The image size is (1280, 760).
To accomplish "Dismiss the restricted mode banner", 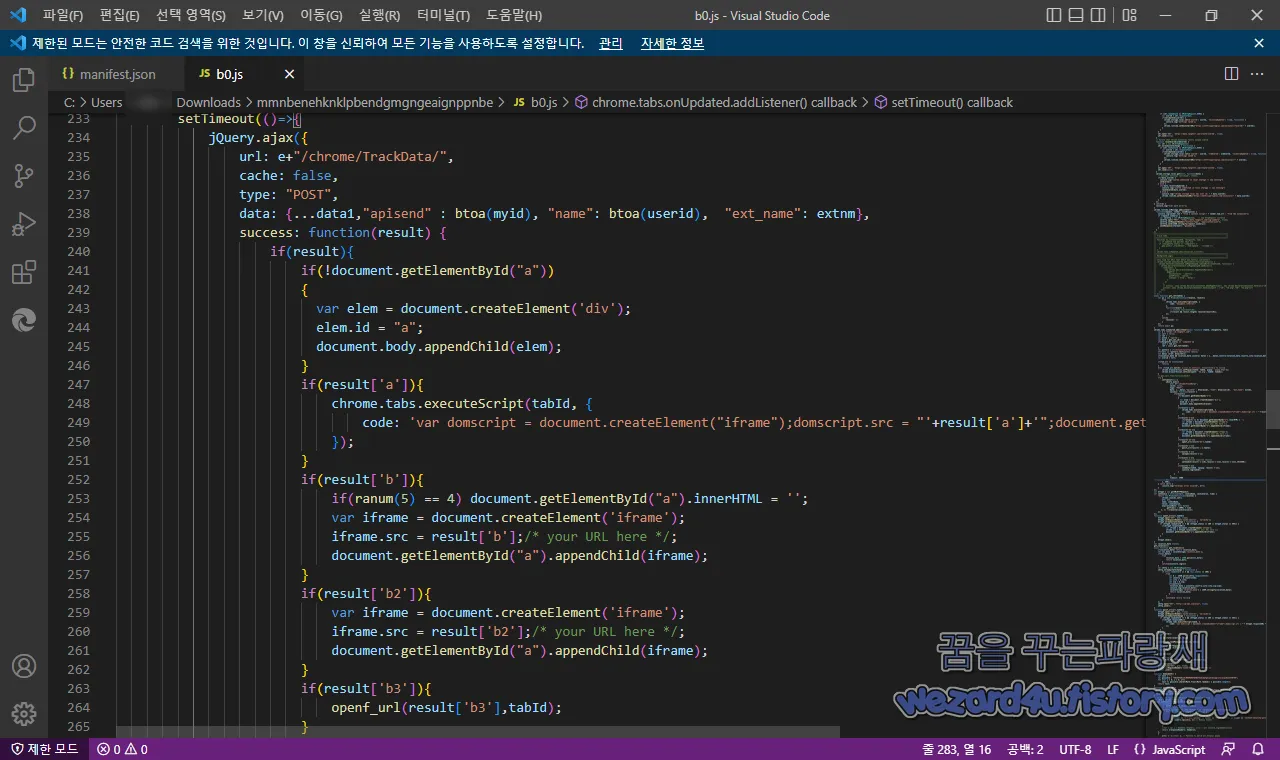I will pyautogui.click(x=1259, y=43).
